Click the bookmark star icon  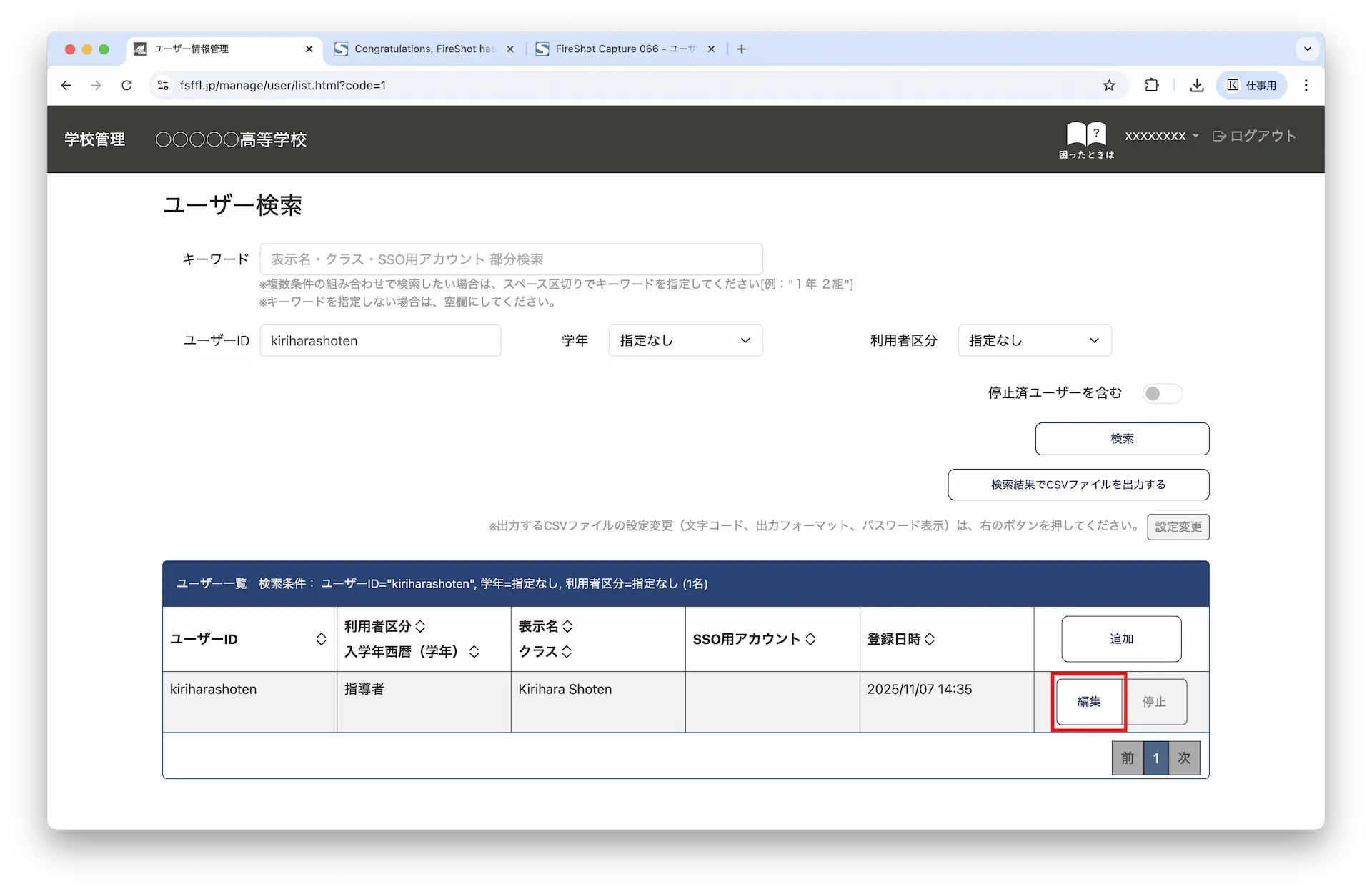click(x=1109, y=86)
